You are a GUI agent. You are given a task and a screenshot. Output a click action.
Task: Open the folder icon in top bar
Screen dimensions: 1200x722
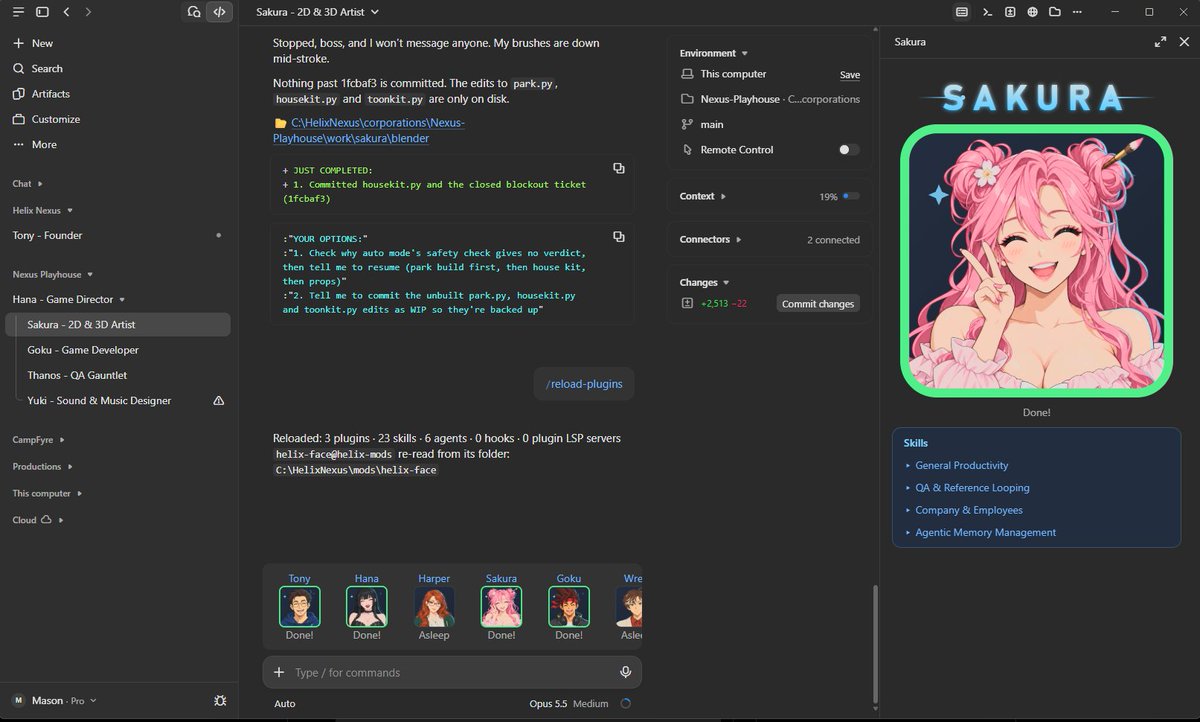(x=1055, y=12)
